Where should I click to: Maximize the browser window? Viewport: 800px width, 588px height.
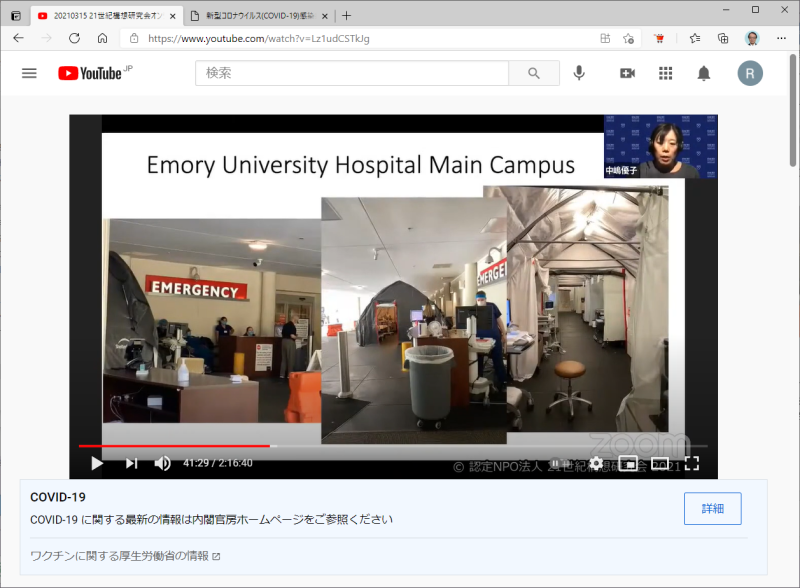pos(755,10)
